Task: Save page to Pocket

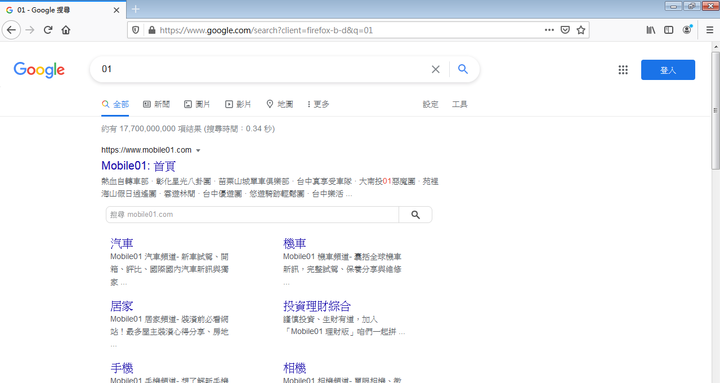Action: [565, 30]
